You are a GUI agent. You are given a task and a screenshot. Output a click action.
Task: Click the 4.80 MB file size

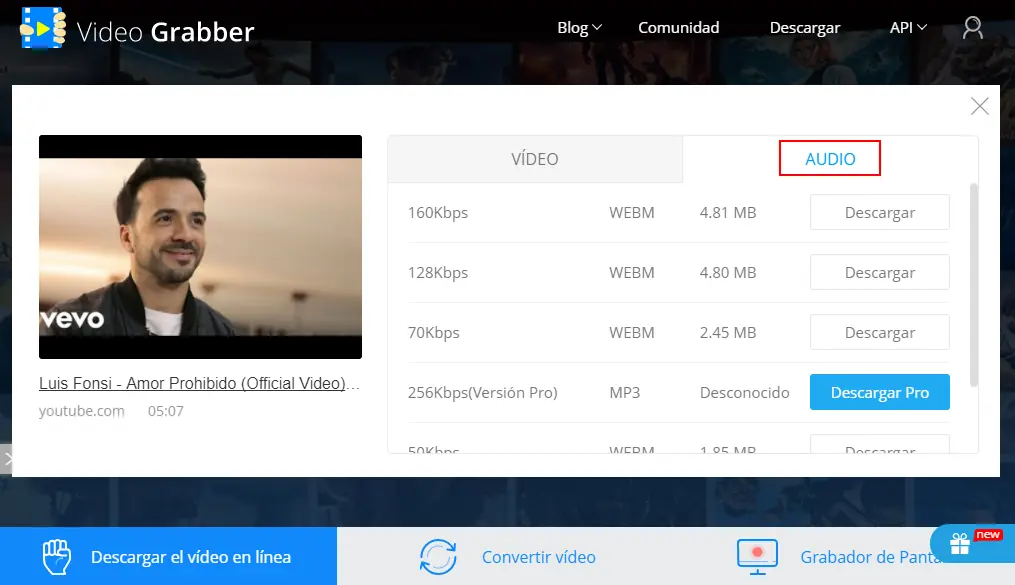tap(728, 272)
